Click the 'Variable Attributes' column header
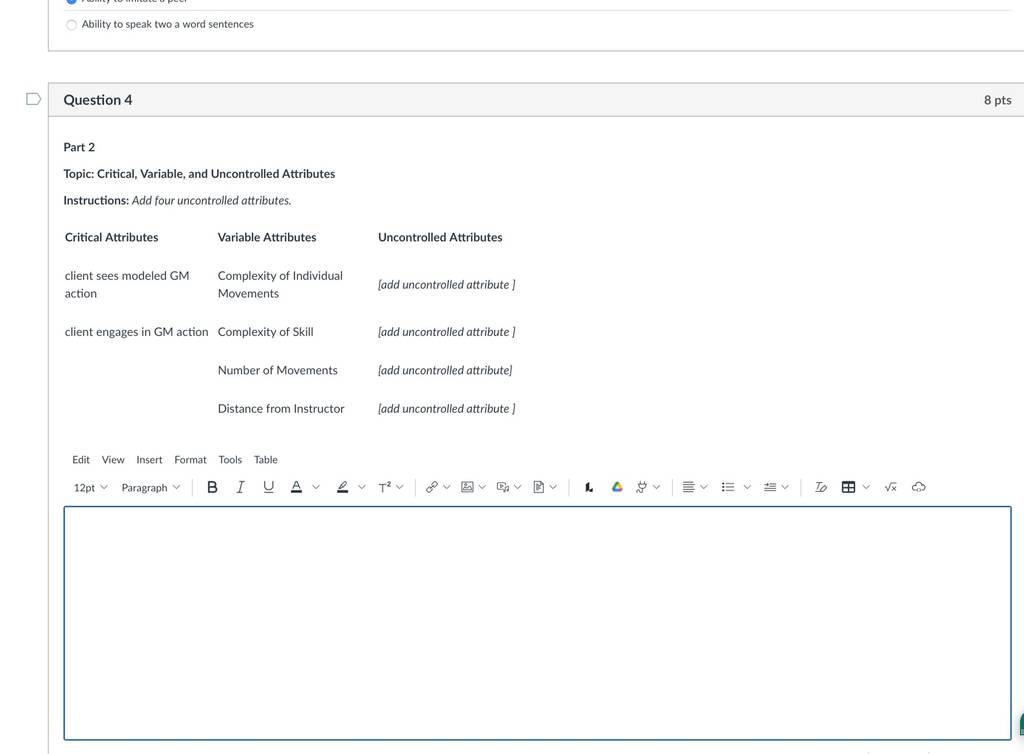1024x754 pixels. (266, 238)
